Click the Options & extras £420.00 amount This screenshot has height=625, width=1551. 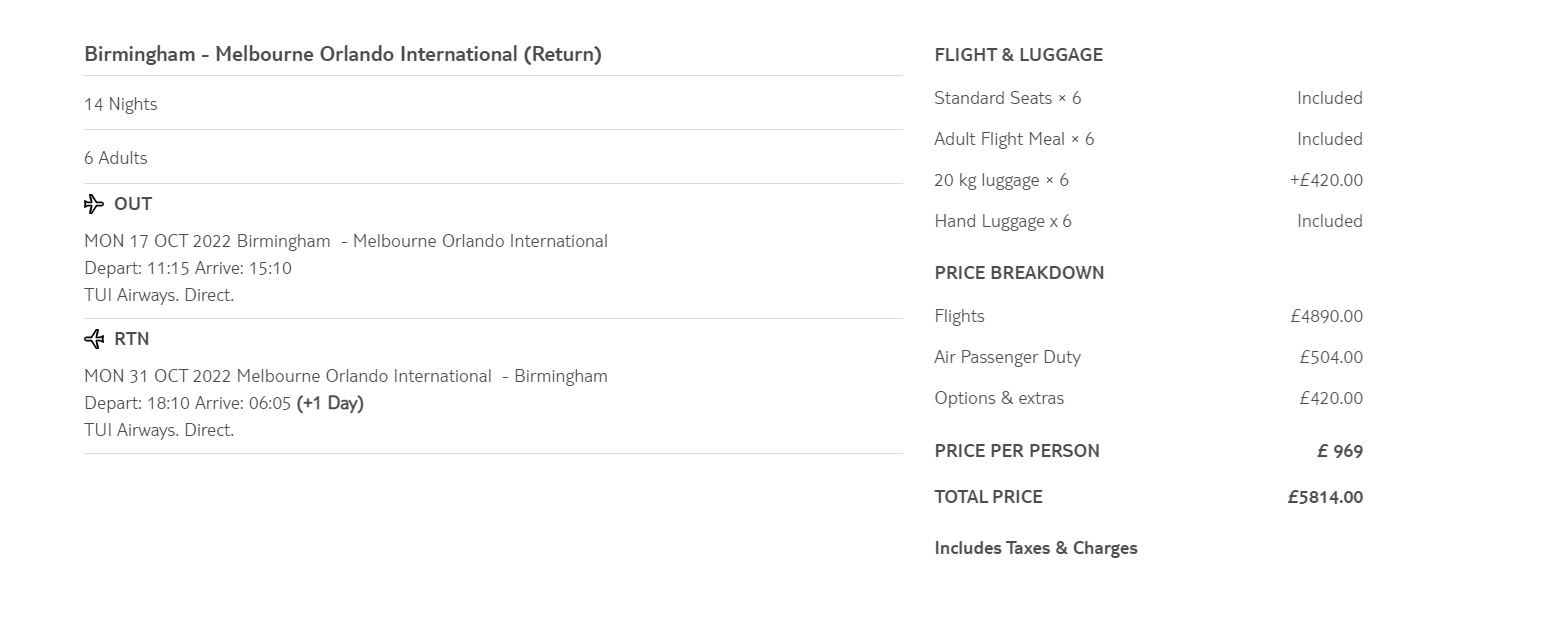point(1330,398)
